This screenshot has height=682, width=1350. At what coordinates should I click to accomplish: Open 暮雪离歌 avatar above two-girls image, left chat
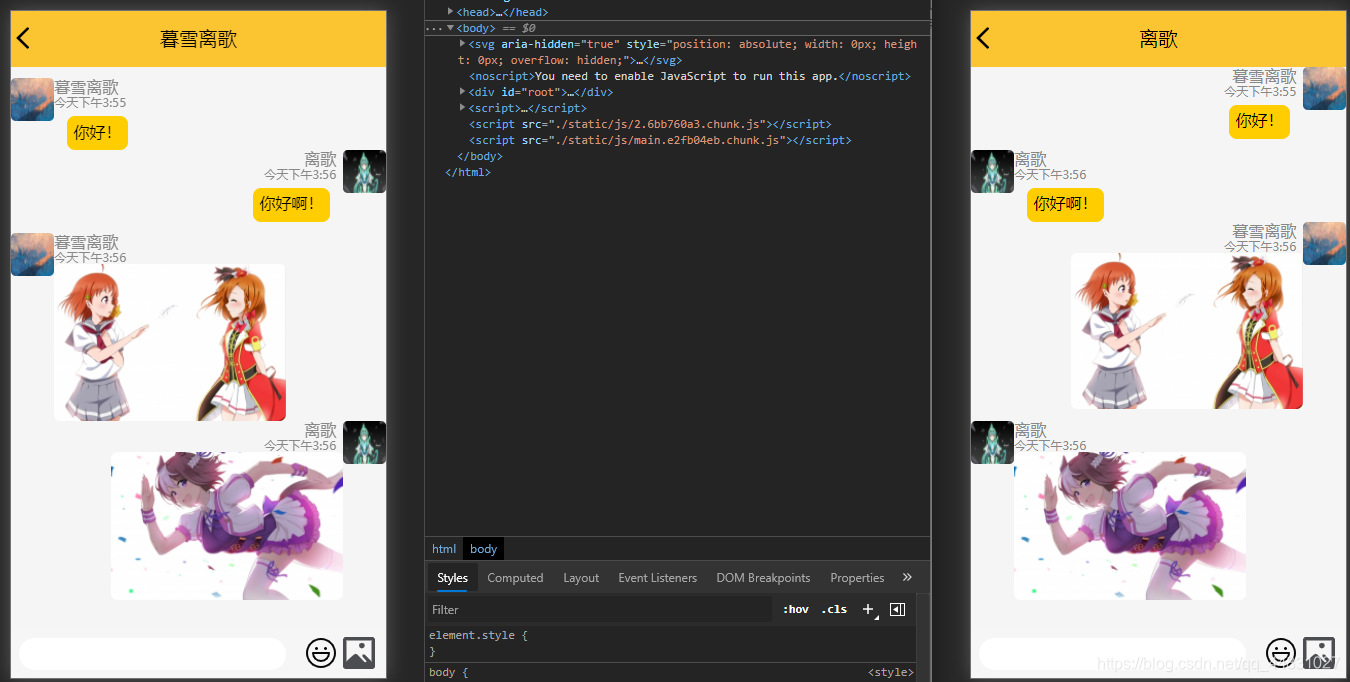(x=32, y=254)
